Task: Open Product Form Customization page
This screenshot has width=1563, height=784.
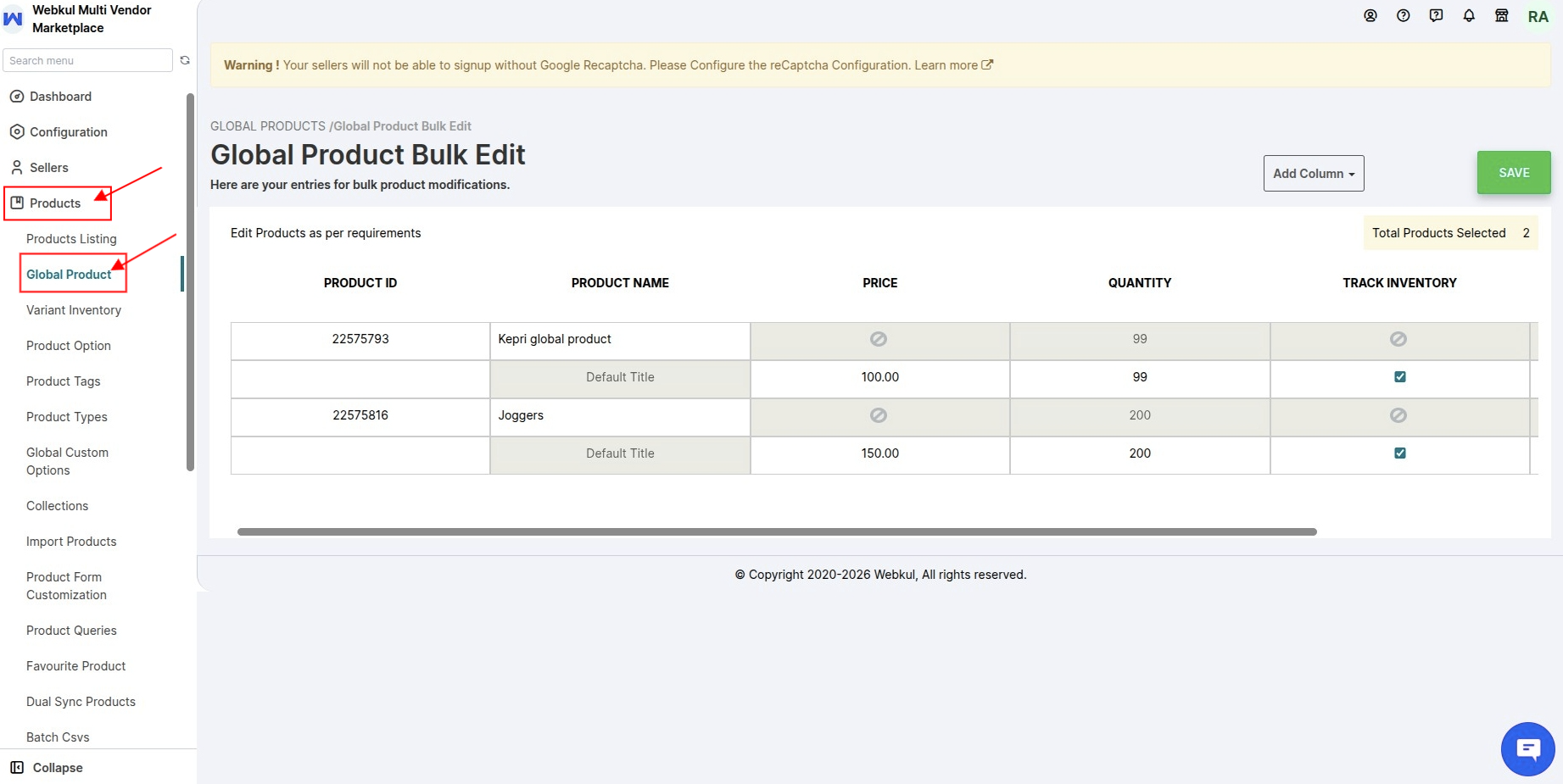Action: [x=67, y=586]
